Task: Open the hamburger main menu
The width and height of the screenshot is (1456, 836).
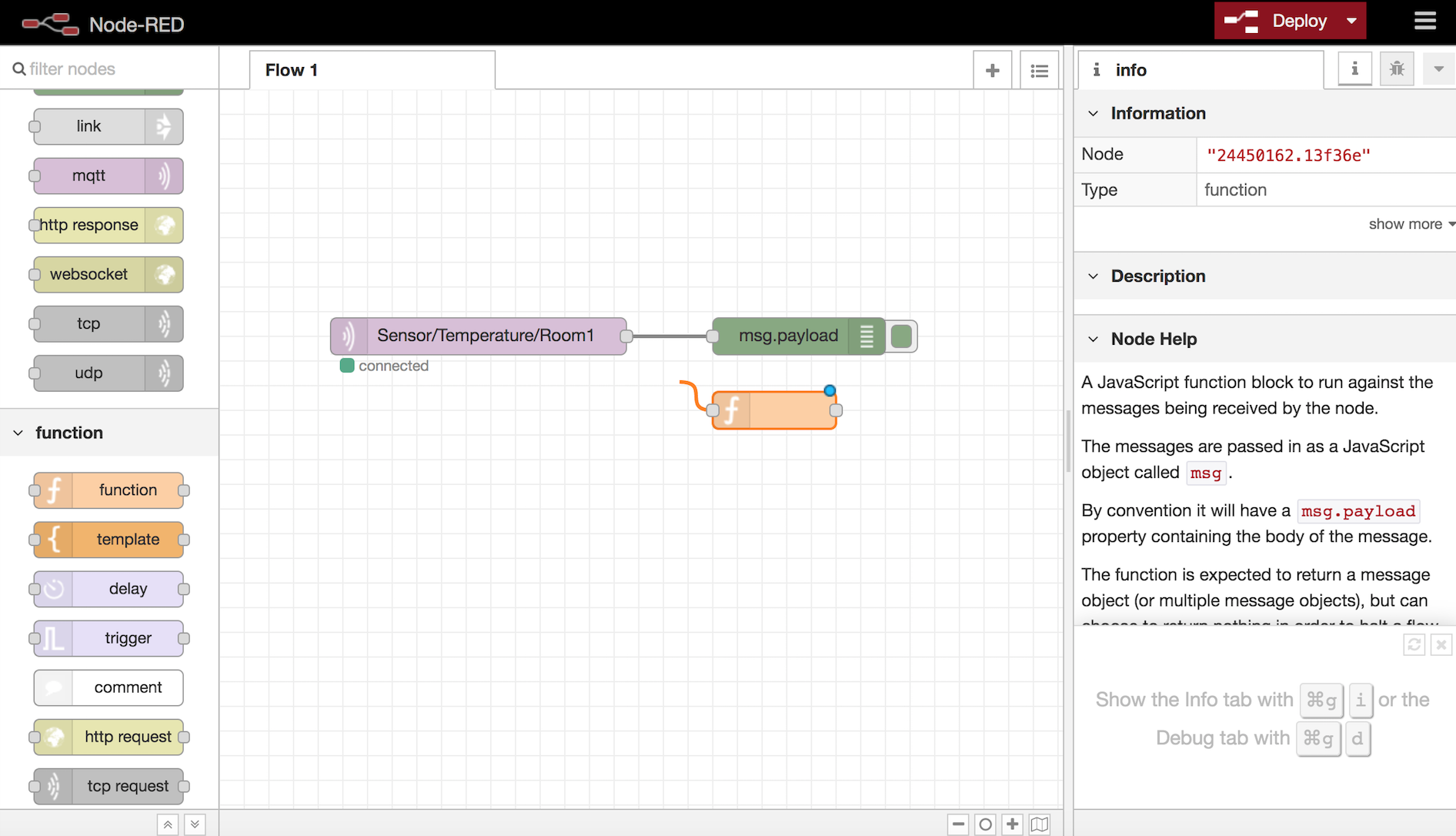Action: click(x=1425, y=21)
